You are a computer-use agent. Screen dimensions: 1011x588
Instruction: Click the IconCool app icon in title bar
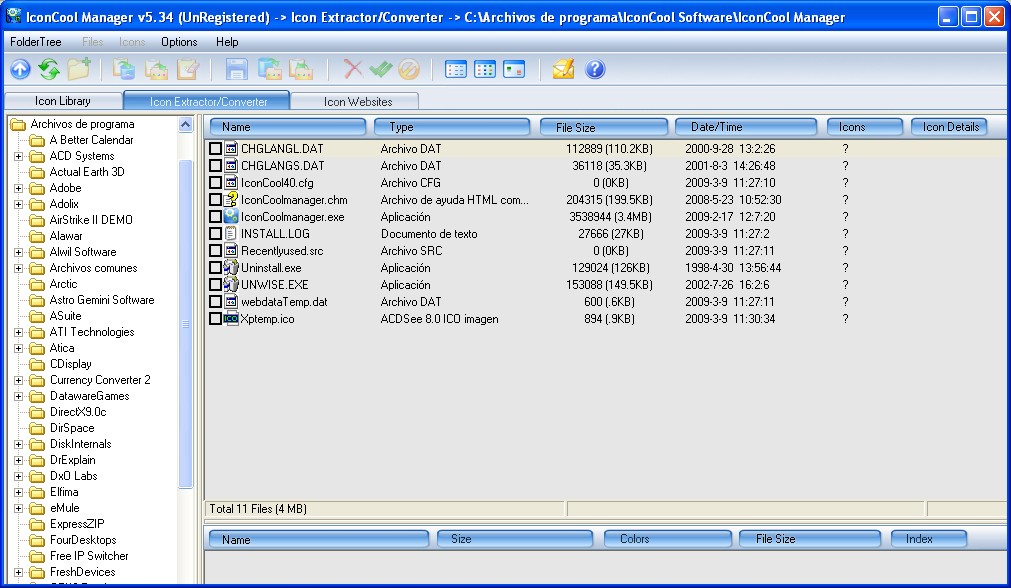click(x=13, y=16)
